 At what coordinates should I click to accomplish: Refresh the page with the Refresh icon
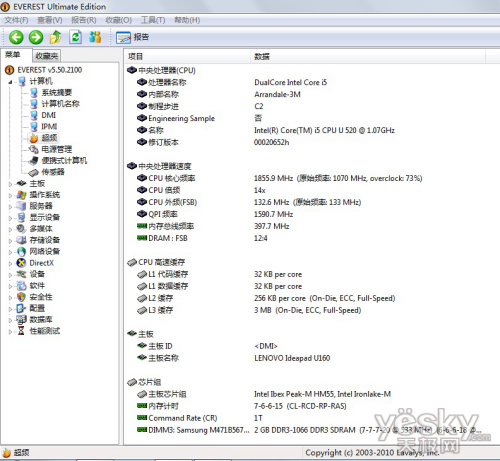pyautogui.click(x=75, y=37)
